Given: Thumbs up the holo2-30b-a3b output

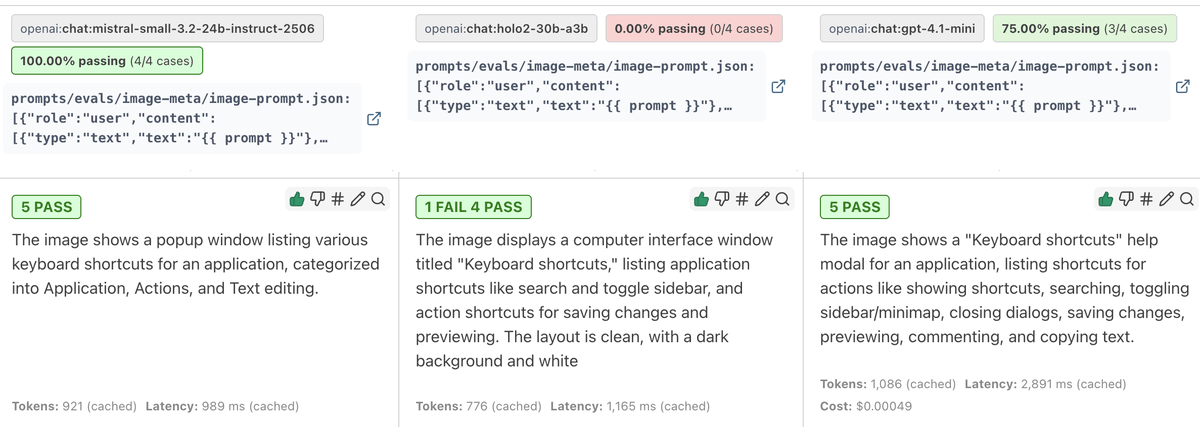Looking at the screenshot, I should click(x=701, y=199).
